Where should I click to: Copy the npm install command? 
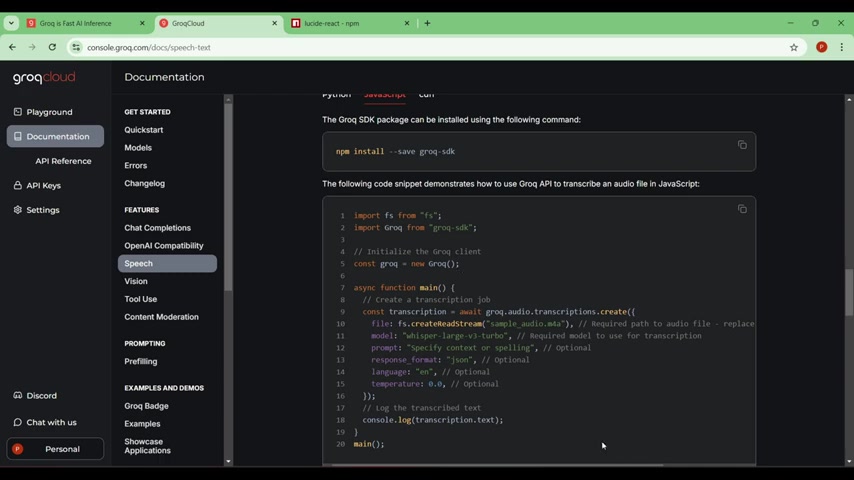pyautogui.click(x=742, y=145)
